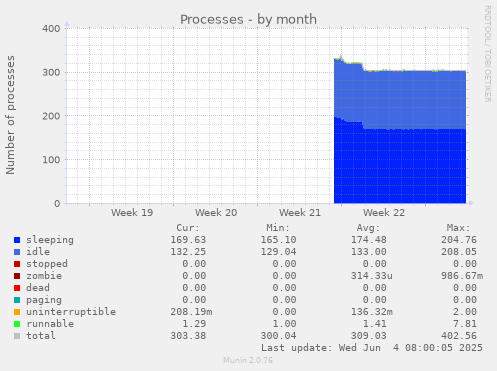
Task: Select the 'zombie' legend label
Action: click(44, 276)
